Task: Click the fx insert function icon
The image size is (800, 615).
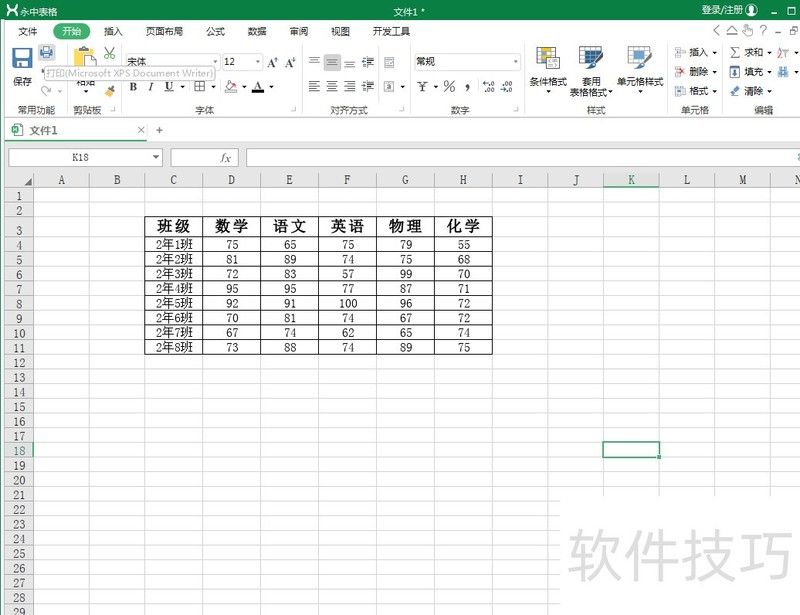Action: [226, 158]
